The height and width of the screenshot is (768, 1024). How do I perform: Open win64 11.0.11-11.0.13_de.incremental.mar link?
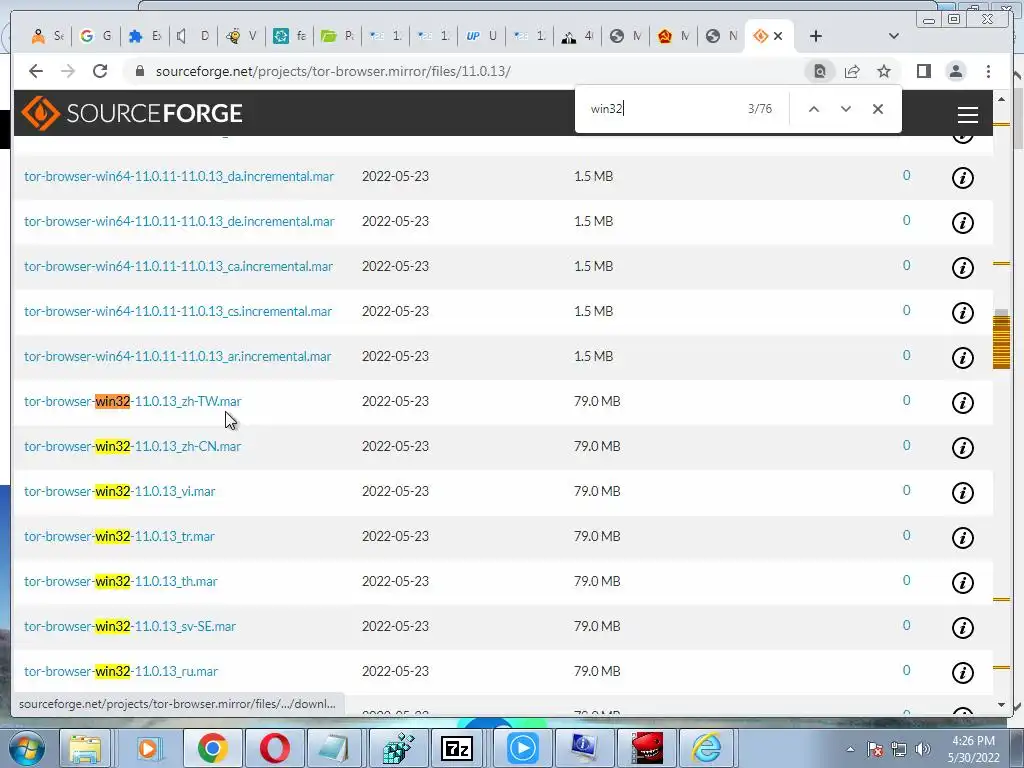point(179,221)
